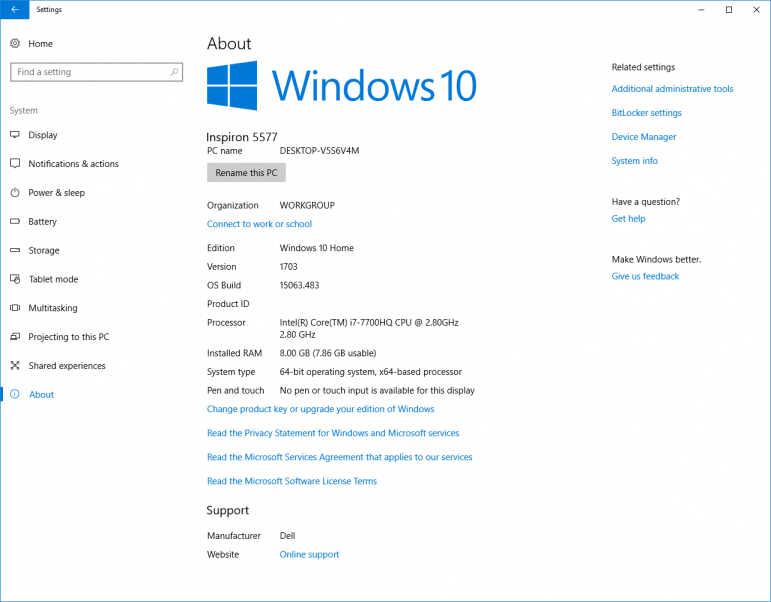Select the Shared experiences label
The image size is (771, 602).
(x=67, y=365)
